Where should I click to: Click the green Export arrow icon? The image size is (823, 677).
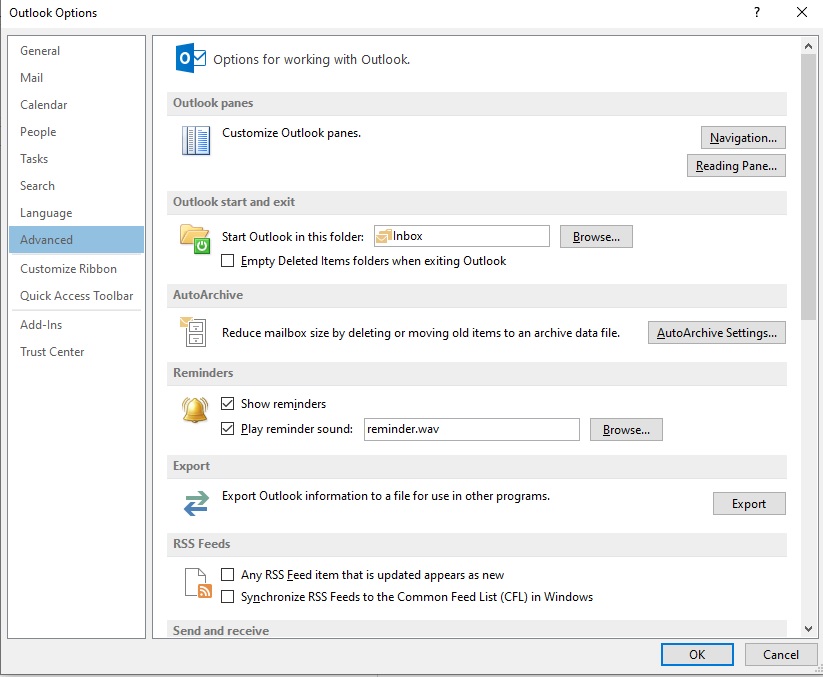point(196,503)
